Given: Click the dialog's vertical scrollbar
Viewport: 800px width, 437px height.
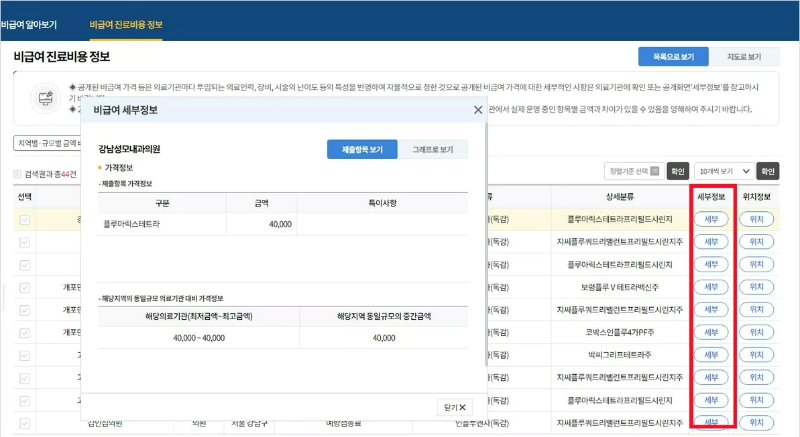Looking at the screenshot, I should click(x=486, y=245).
